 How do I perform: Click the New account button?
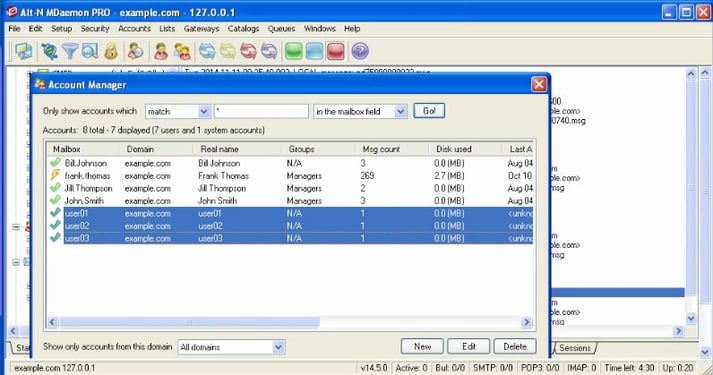click(422, 346)
